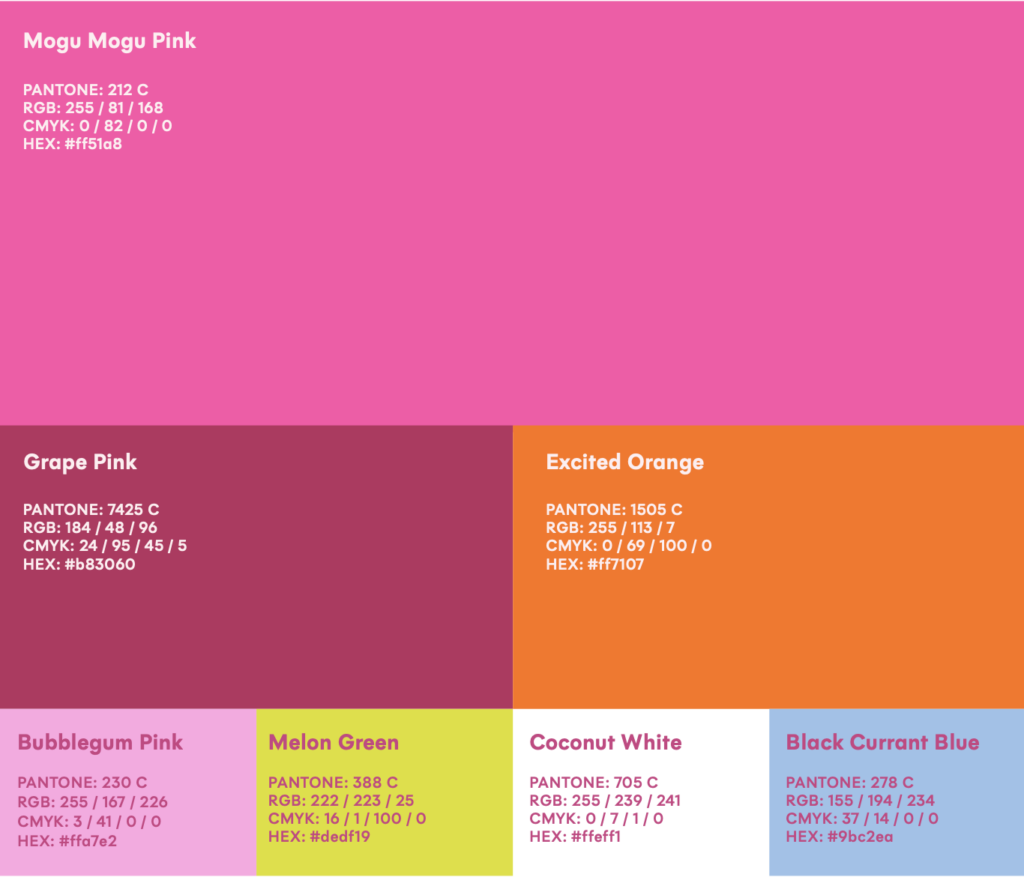Click 'RGB: 255 / 167 / 226' value
This screenshot has width=1024, height=877.
[93, 802]
